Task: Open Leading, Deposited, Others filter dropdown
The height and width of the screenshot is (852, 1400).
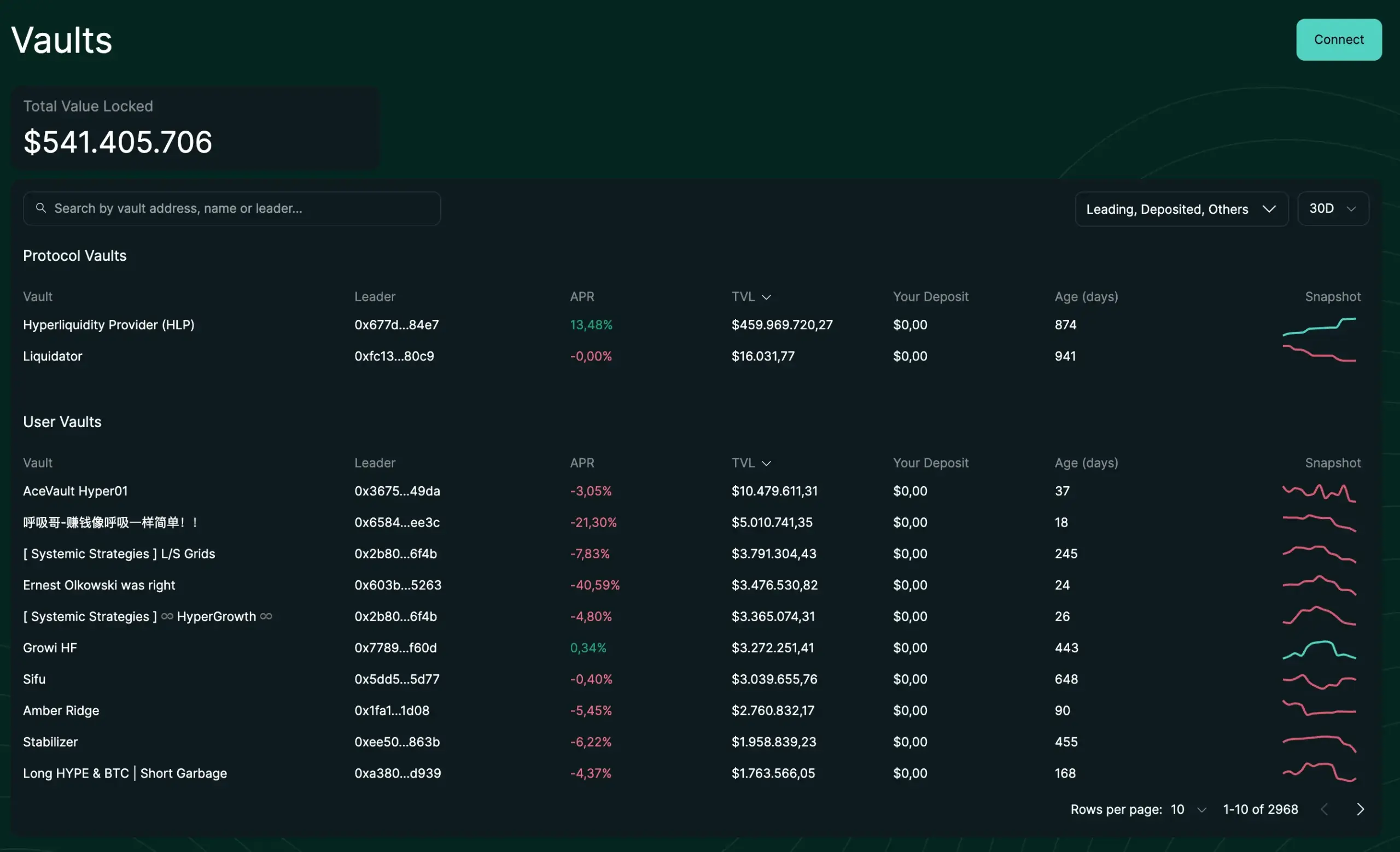Action: click(x=1181, y=209)
